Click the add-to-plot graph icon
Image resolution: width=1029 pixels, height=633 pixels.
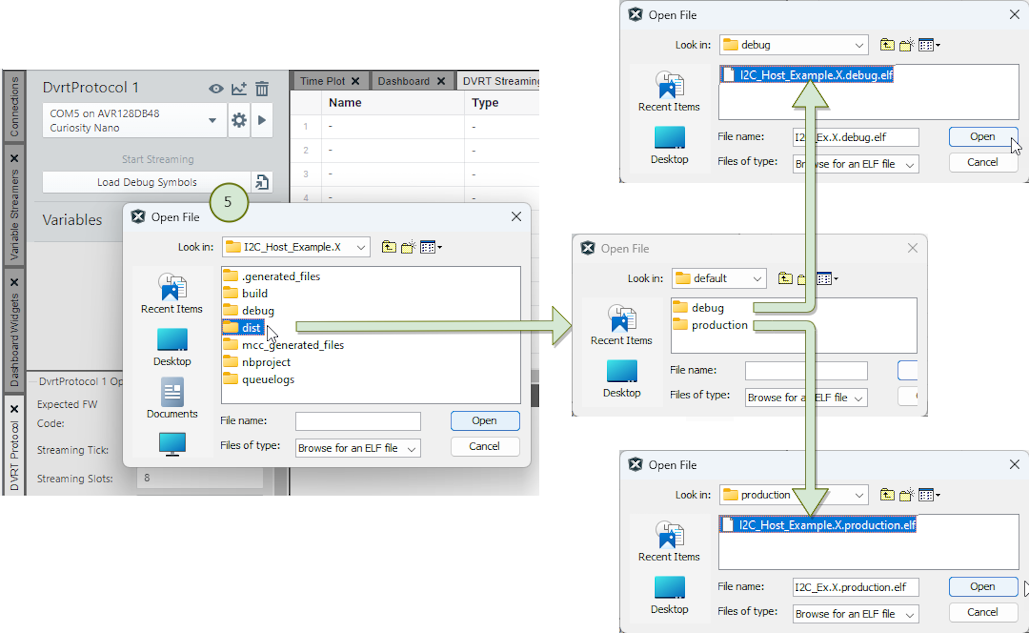(x=239, y=89)
